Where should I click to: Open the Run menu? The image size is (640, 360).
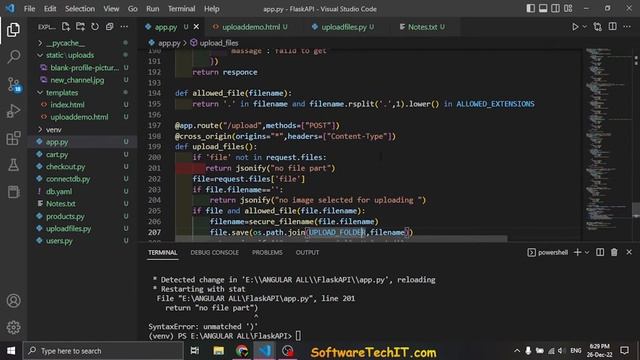153,9
